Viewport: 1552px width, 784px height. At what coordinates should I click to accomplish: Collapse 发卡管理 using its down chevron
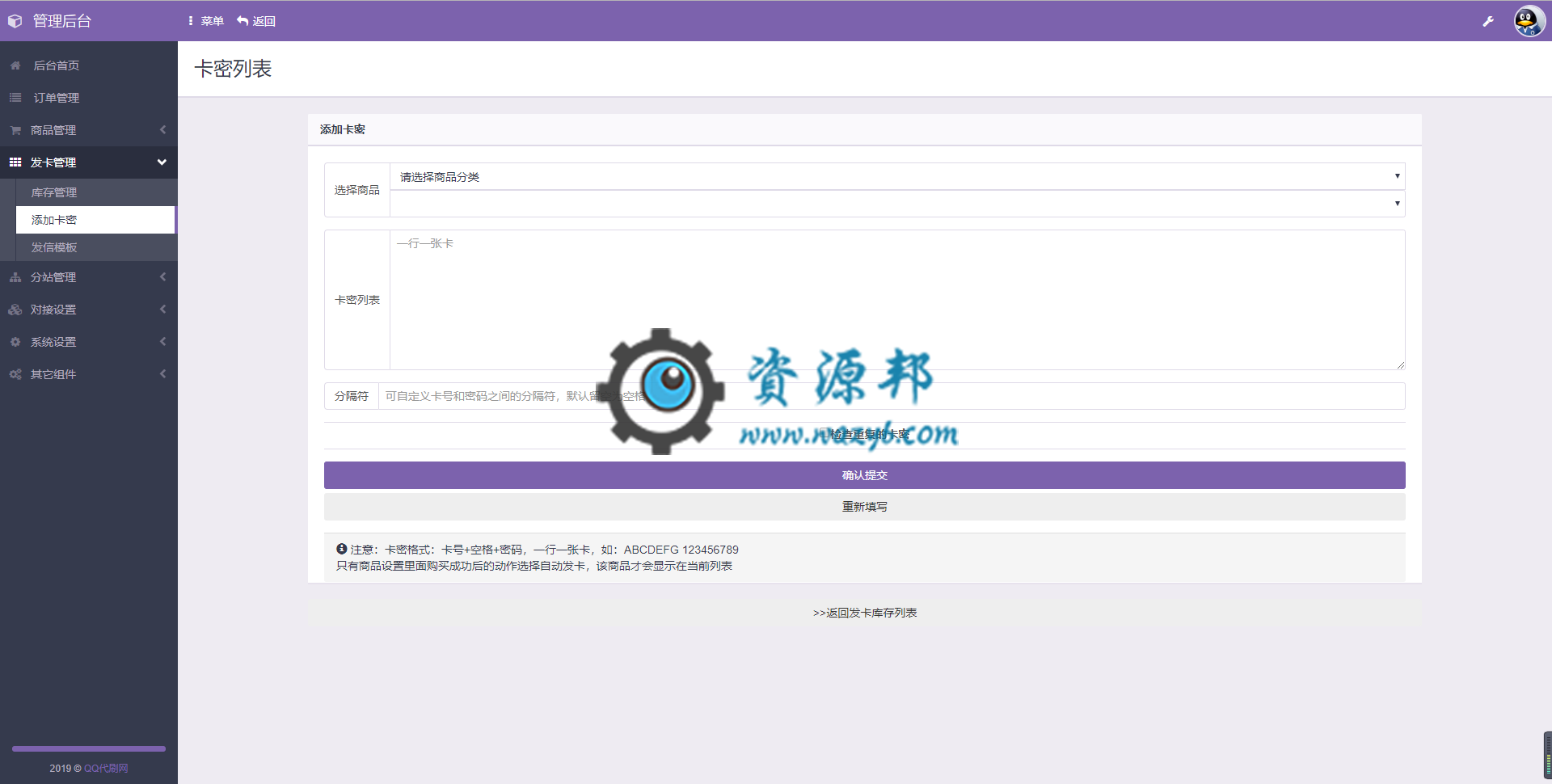(162, 162)
